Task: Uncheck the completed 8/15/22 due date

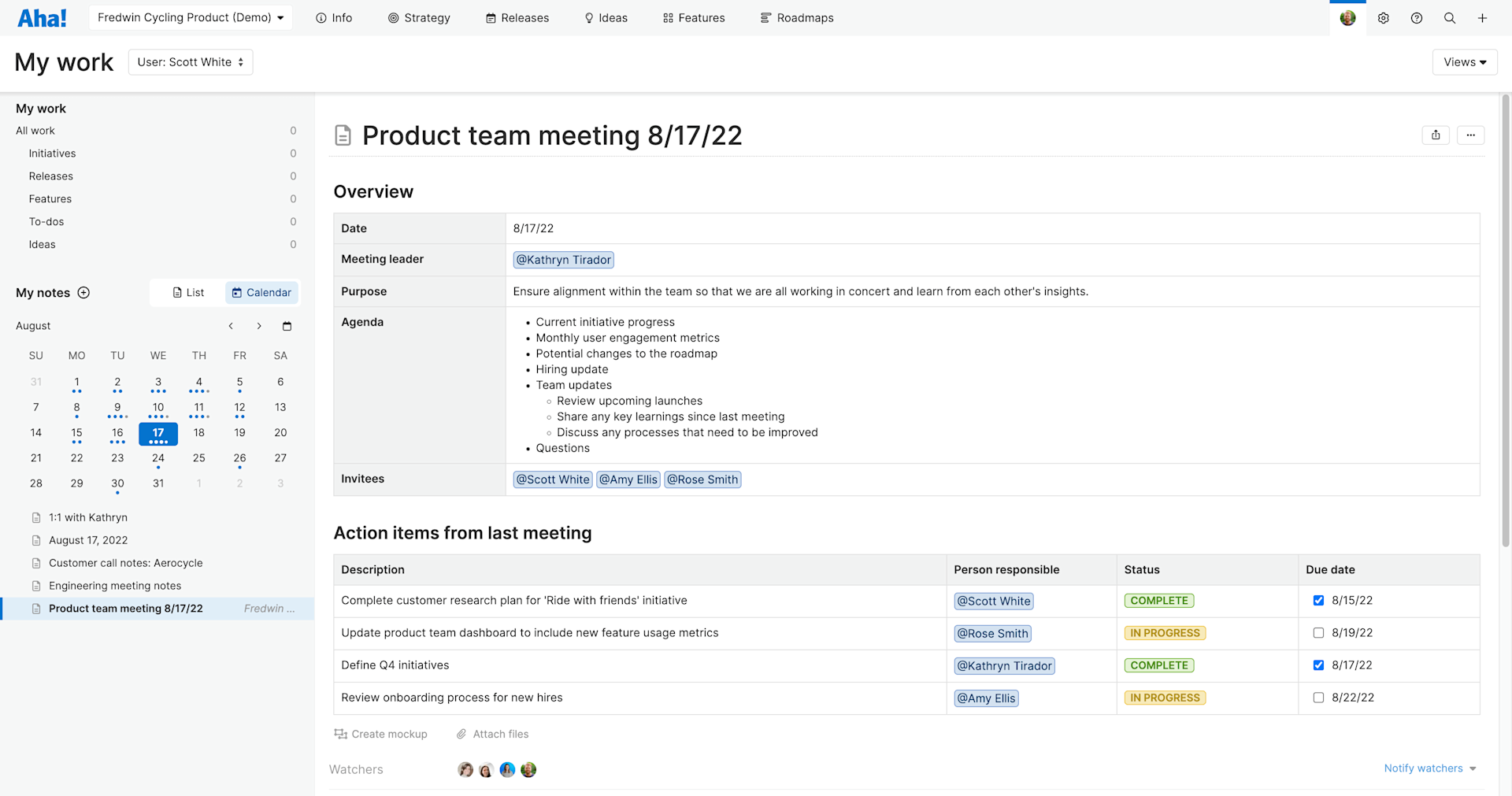Action: (1319, 600)
